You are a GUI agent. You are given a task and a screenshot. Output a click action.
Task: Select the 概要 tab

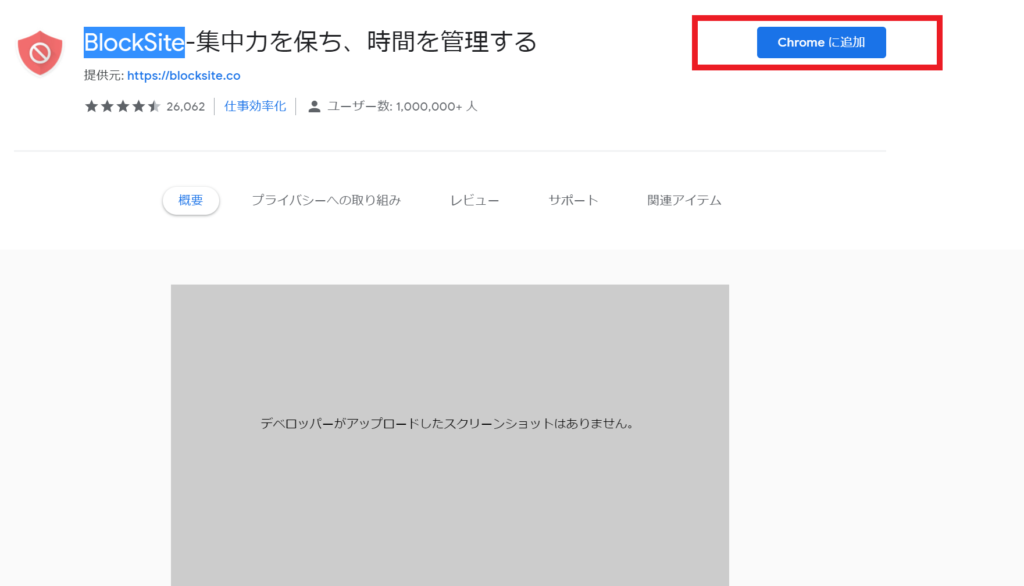point(191,201)
